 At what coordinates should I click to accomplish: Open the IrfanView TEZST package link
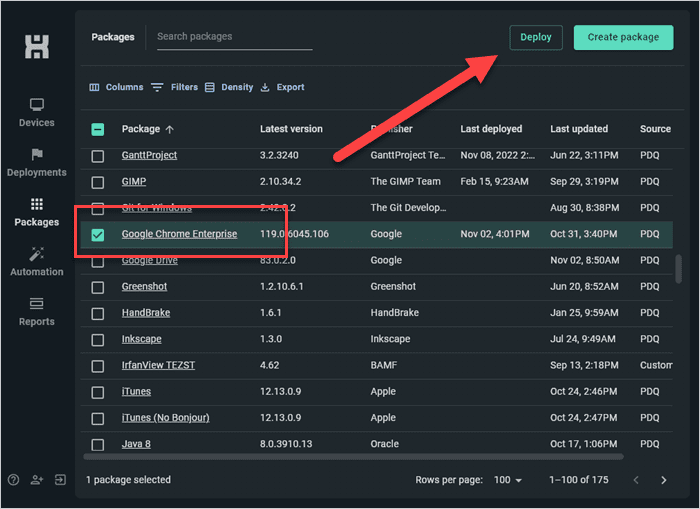[158, 365]
